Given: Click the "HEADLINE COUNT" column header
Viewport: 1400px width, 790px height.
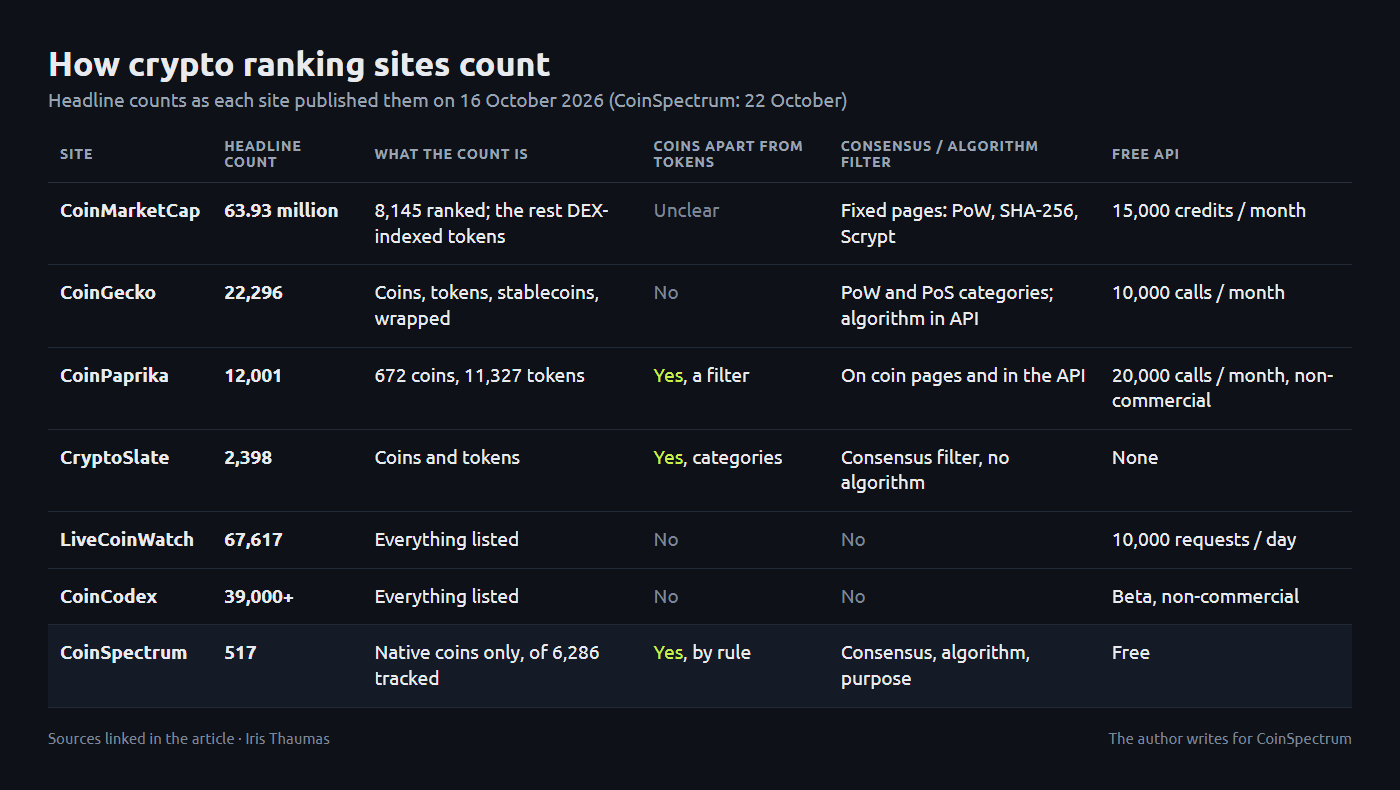Looking at the screenshot, I should [263, 154].
